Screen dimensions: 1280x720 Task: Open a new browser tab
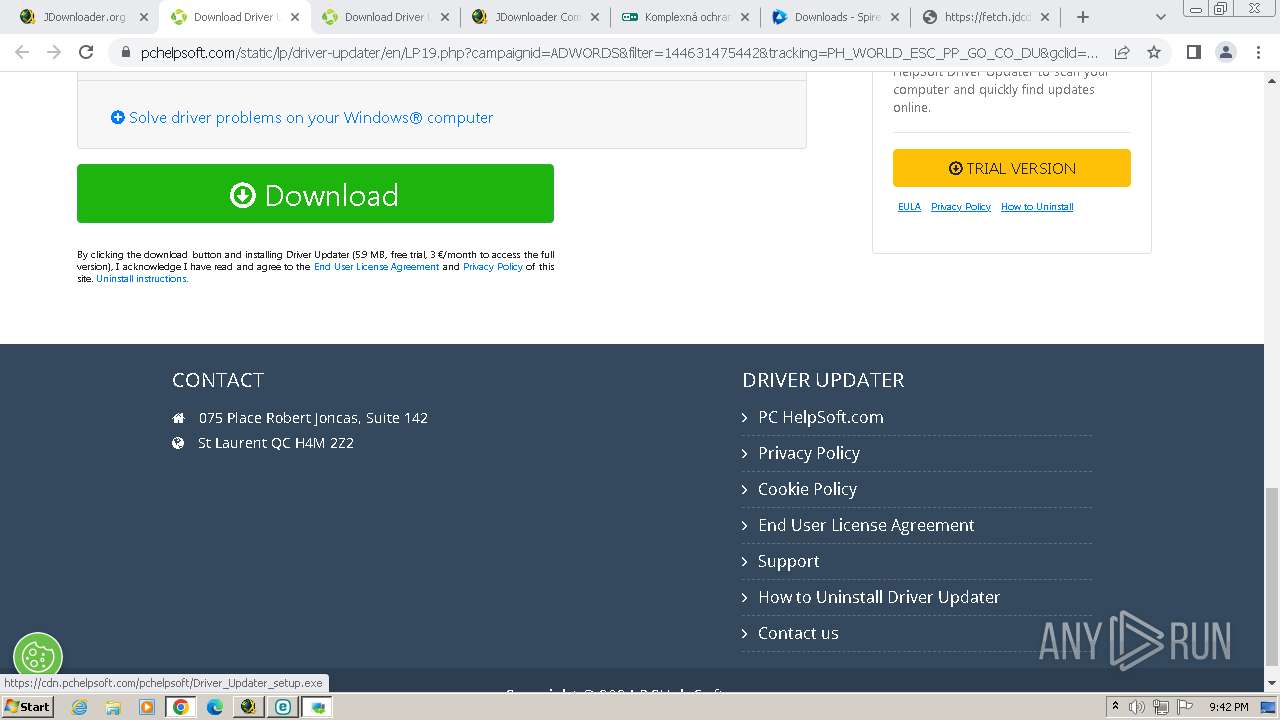1082,17
